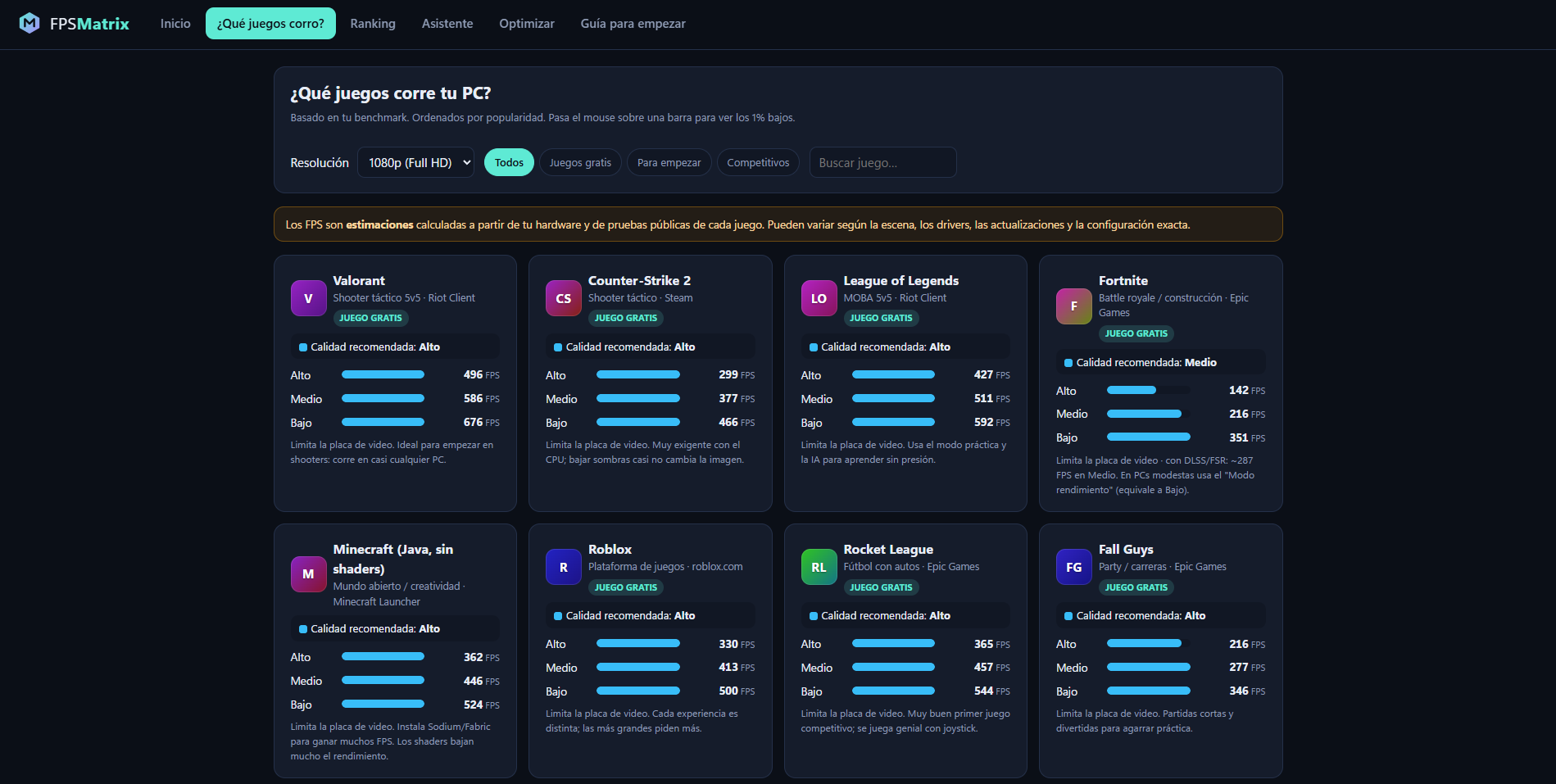The width and height of the screenshot is (1556, 784).
Task: Click the FPSMatrix hexagon logo icon
Action: (29, 23)
